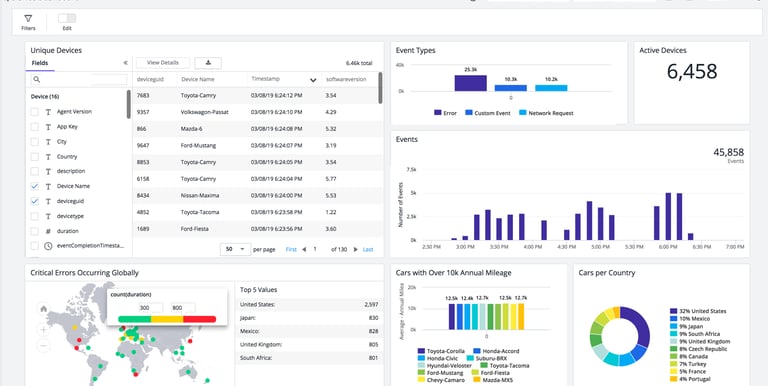768x386 pixels.
Task: Toggle the Edit switch
Action: coord(67,18)
